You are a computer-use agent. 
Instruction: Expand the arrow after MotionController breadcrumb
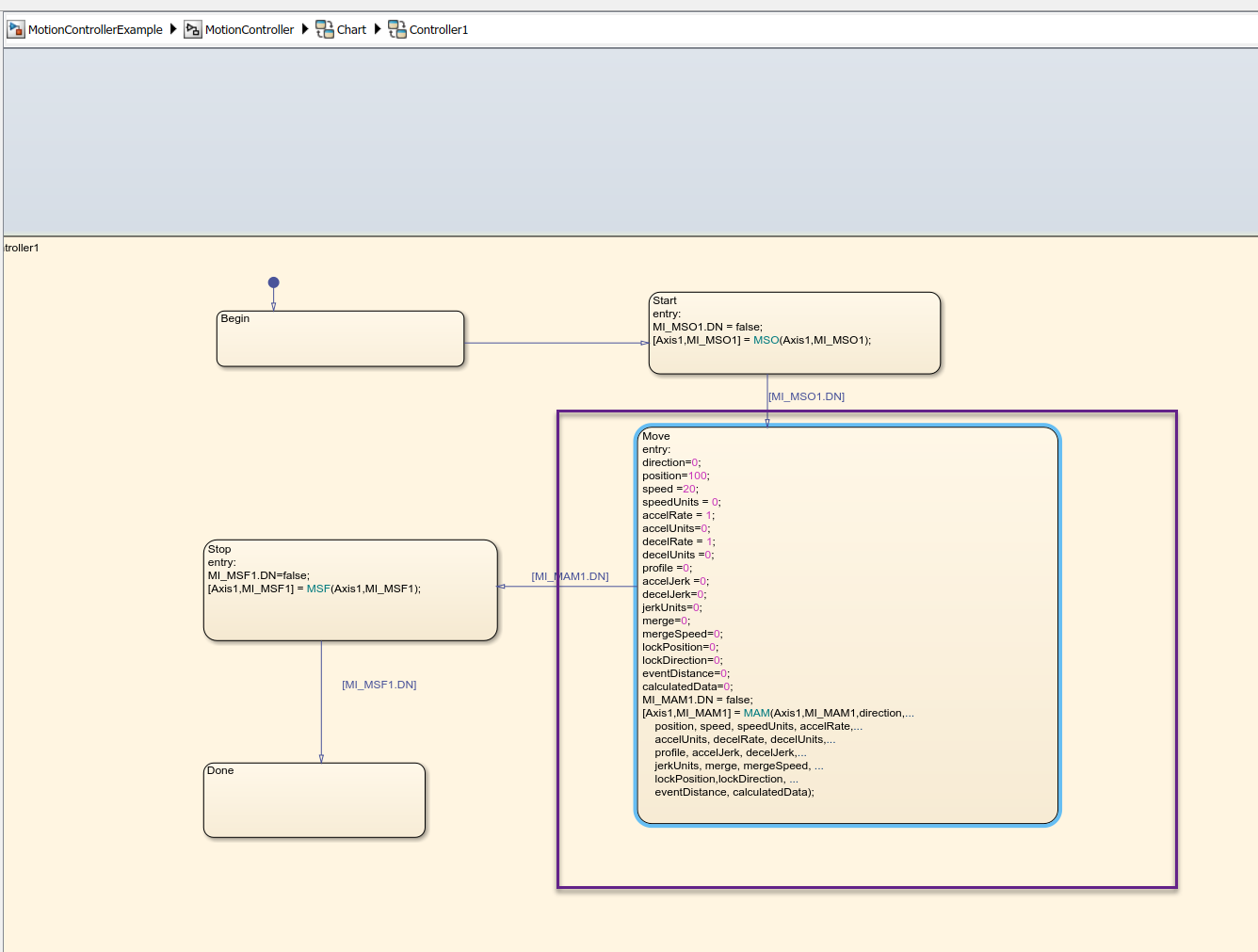pos(305,29)
